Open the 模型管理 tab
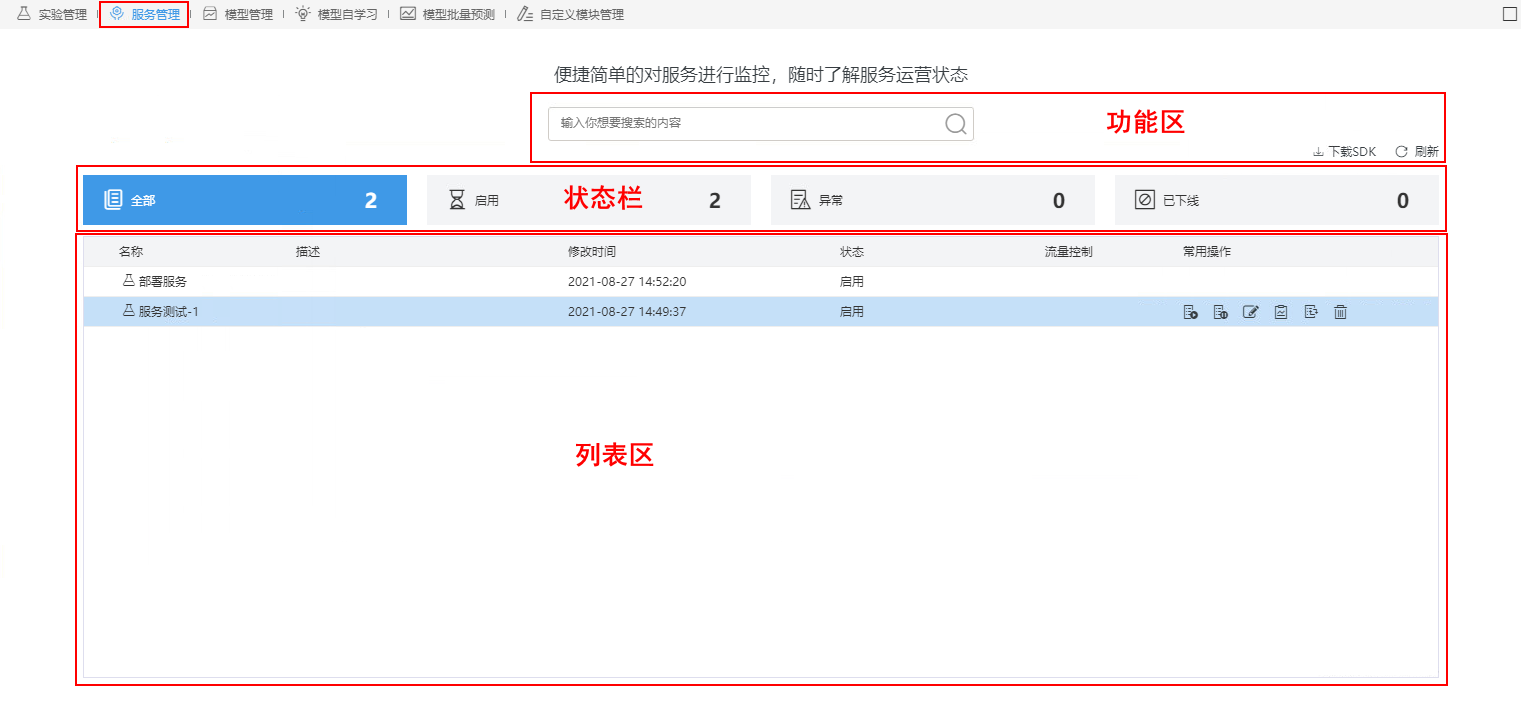 [x=237, y=15]
